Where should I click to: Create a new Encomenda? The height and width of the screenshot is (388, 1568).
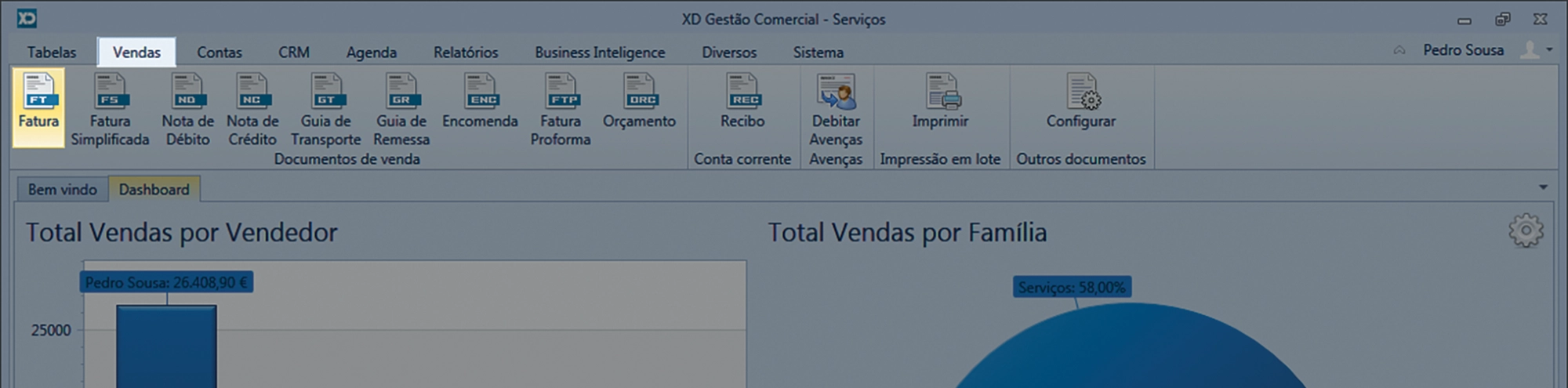[480, 102]
